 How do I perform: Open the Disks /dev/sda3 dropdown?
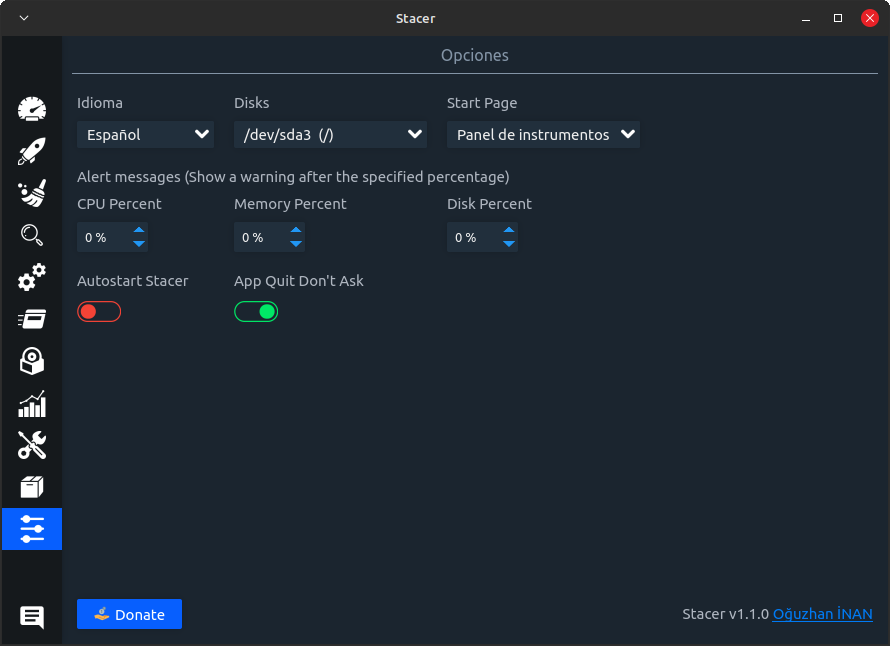(x=330, y=135)
